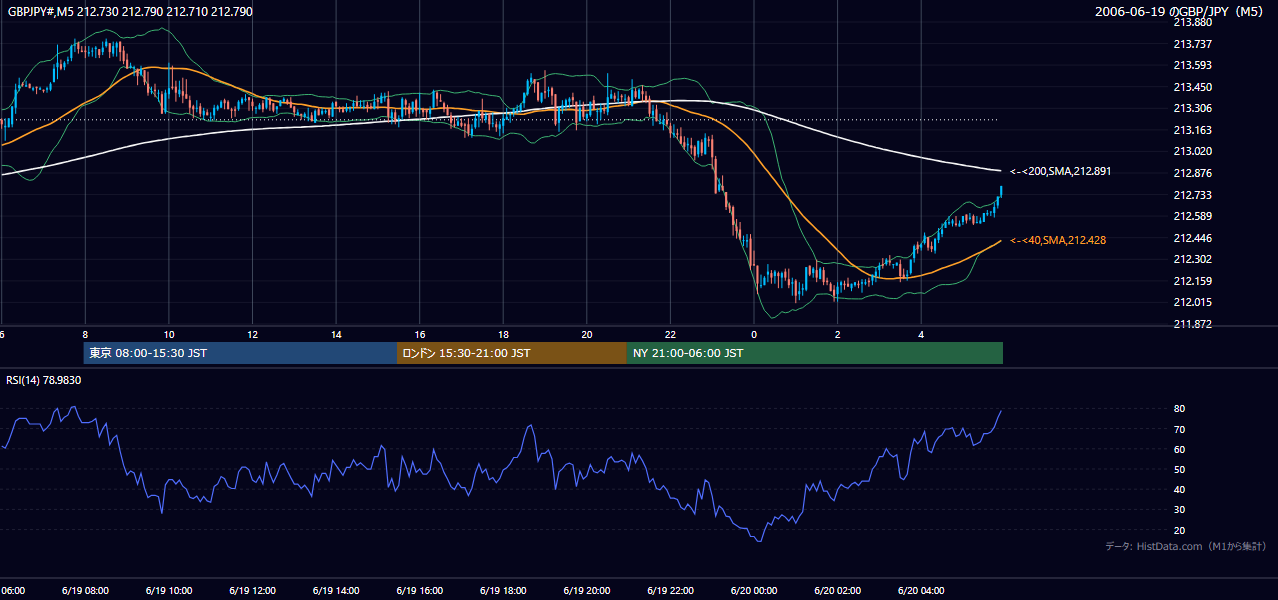
Task: Click price scale value 213.163
Action: pos(1191,130)
